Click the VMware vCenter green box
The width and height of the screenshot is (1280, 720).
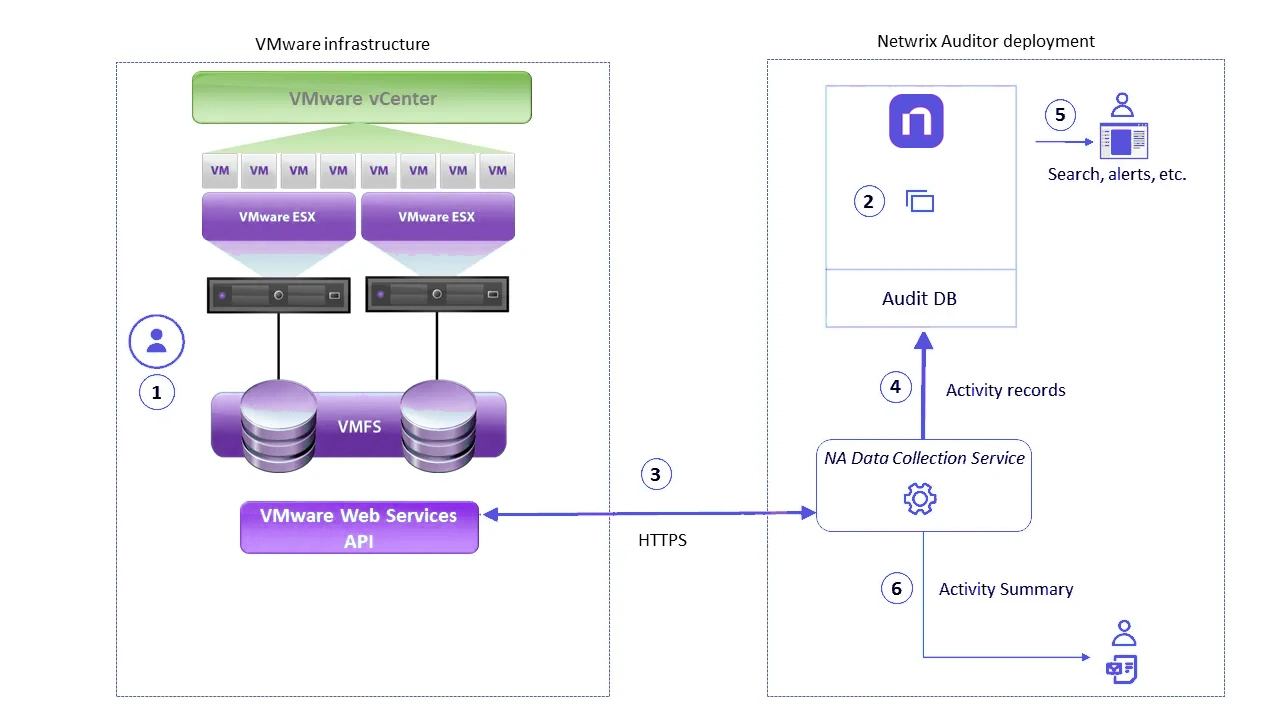(362, 99)
